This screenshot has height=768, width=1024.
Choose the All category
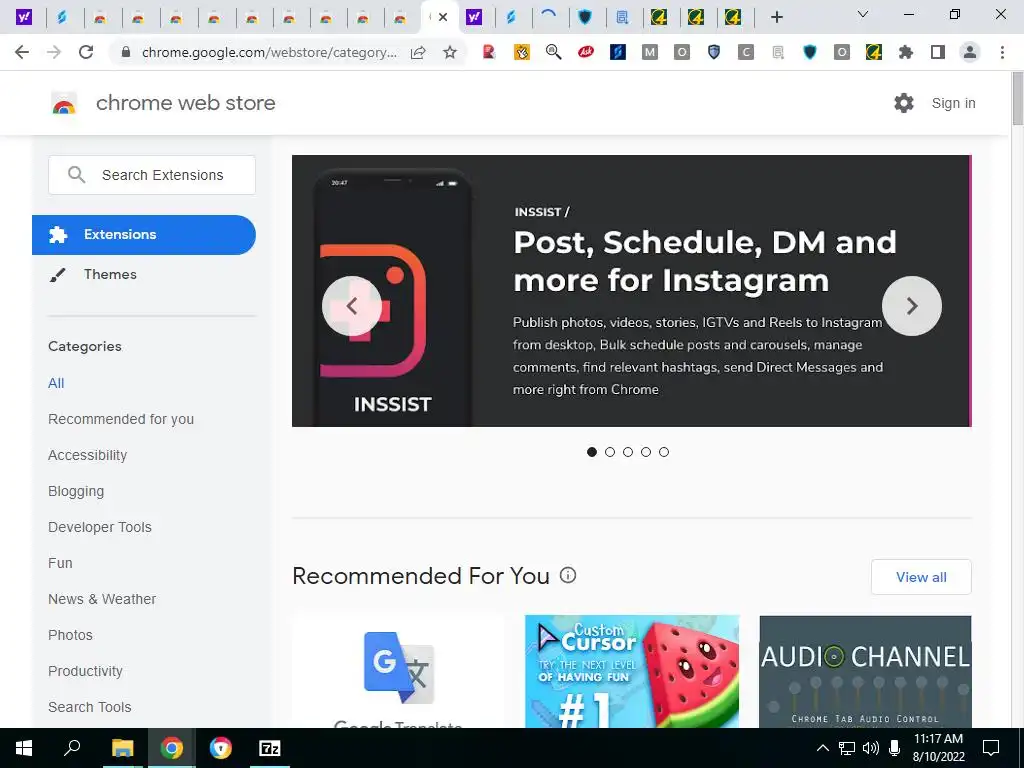point(56,383)
